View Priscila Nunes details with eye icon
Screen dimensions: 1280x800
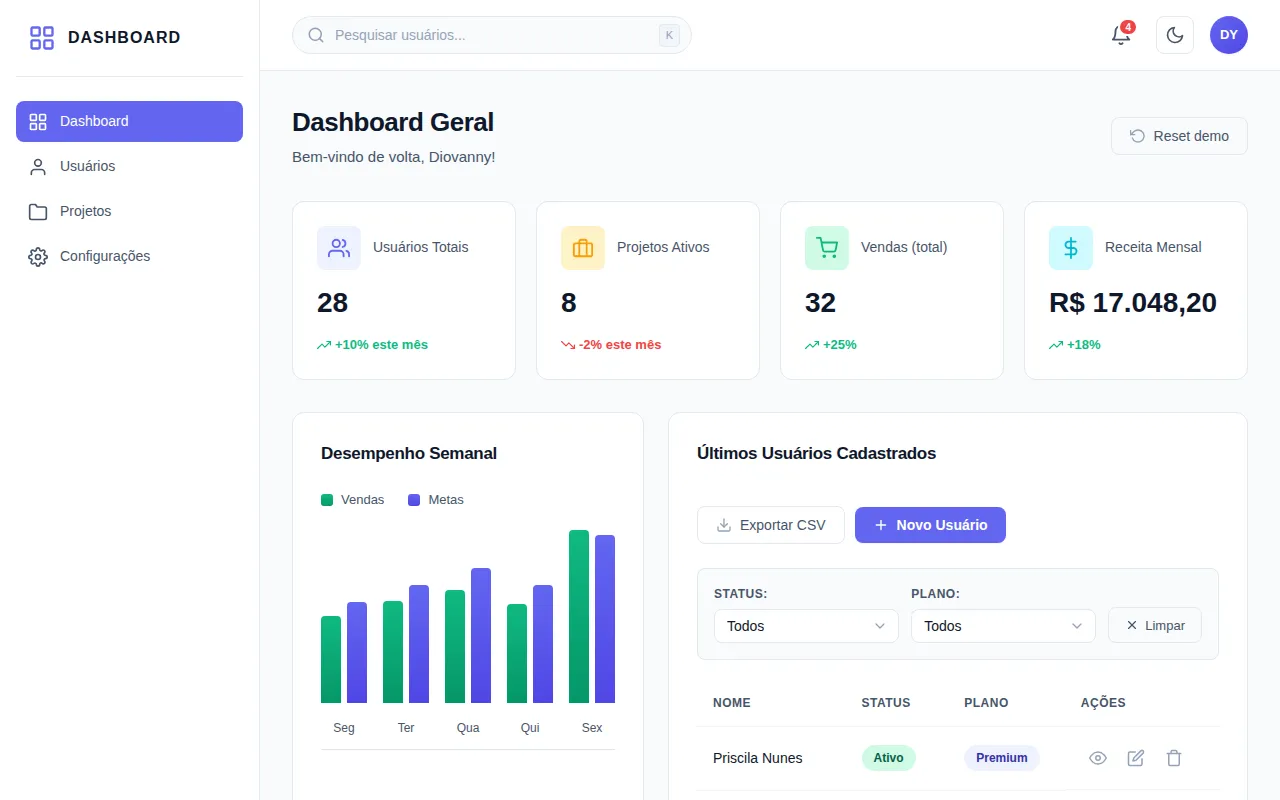click(1098, 758)
